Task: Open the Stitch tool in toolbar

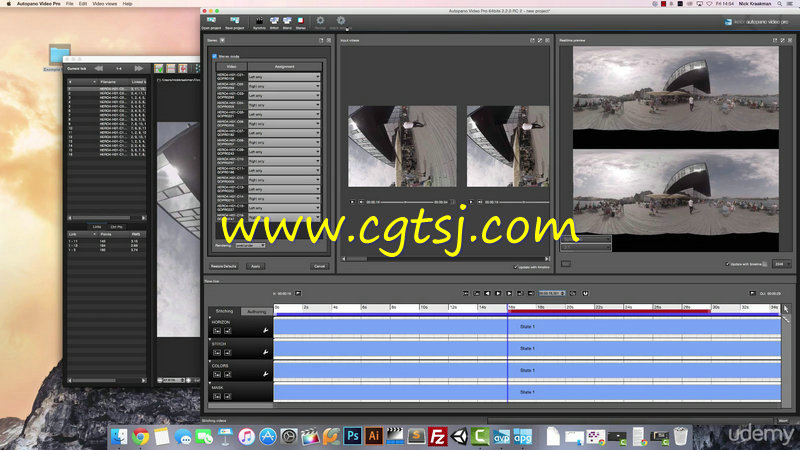Action: [274, 21]
